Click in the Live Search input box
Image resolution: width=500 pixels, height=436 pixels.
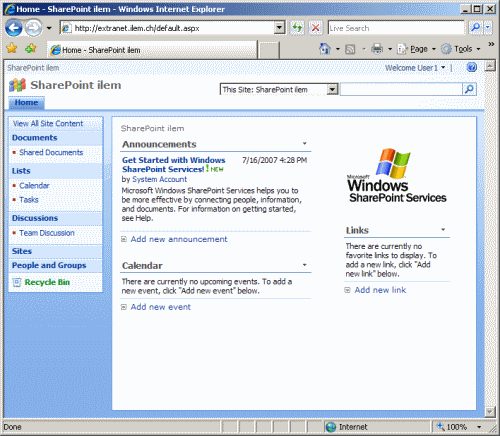click(396, 28)
